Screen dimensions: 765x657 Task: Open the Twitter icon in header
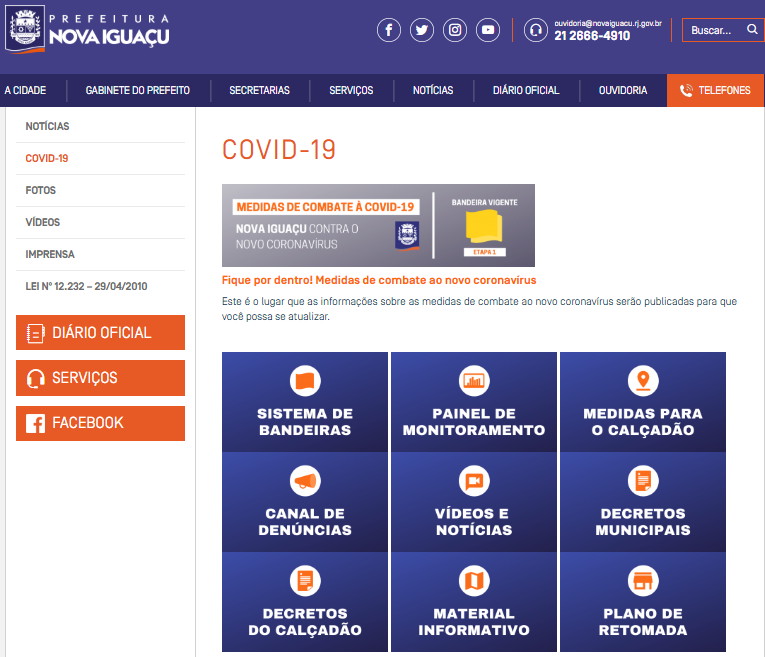tap(422, 30)
